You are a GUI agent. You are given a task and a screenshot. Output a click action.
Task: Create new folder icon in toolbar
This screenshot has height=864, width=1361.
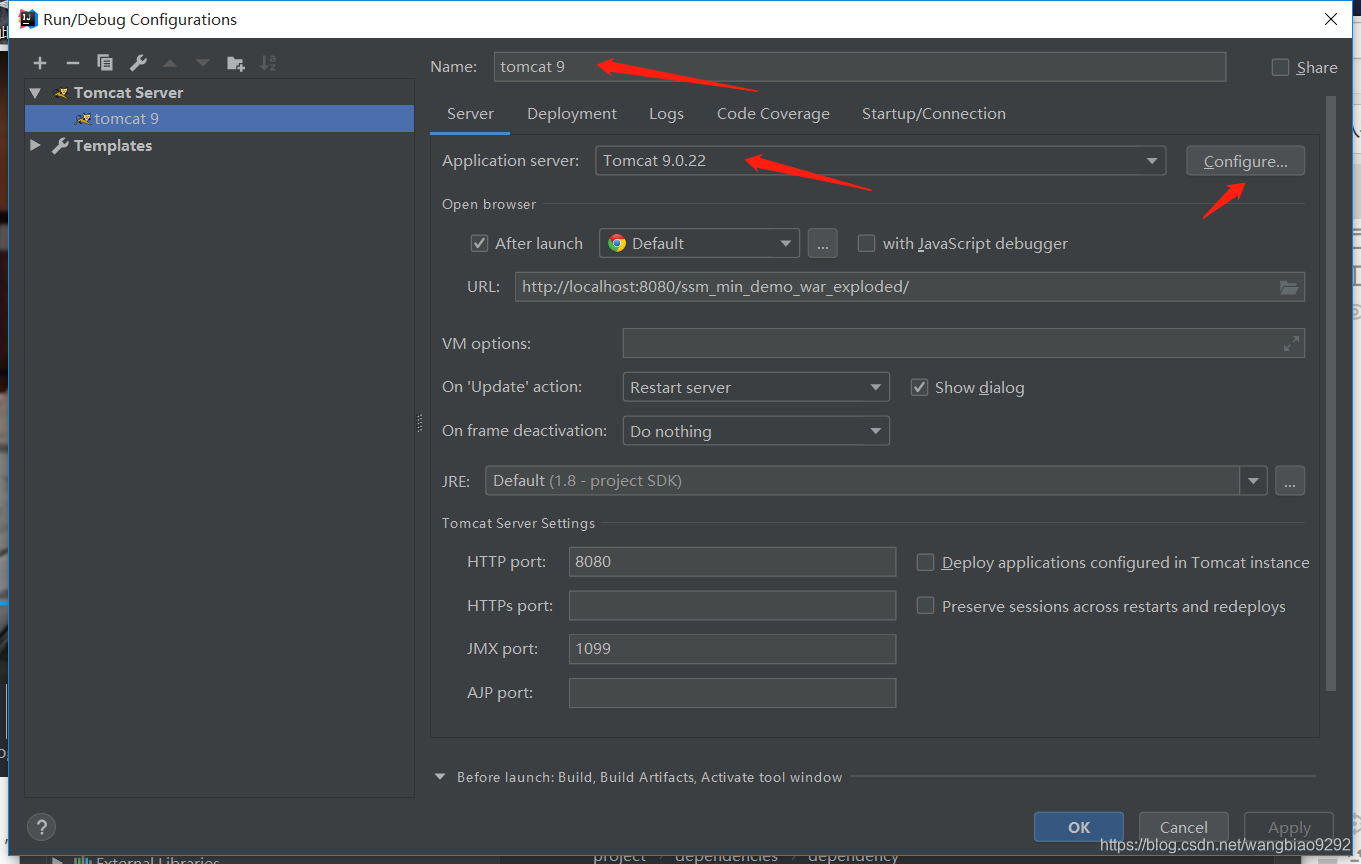tap(236, 63)
